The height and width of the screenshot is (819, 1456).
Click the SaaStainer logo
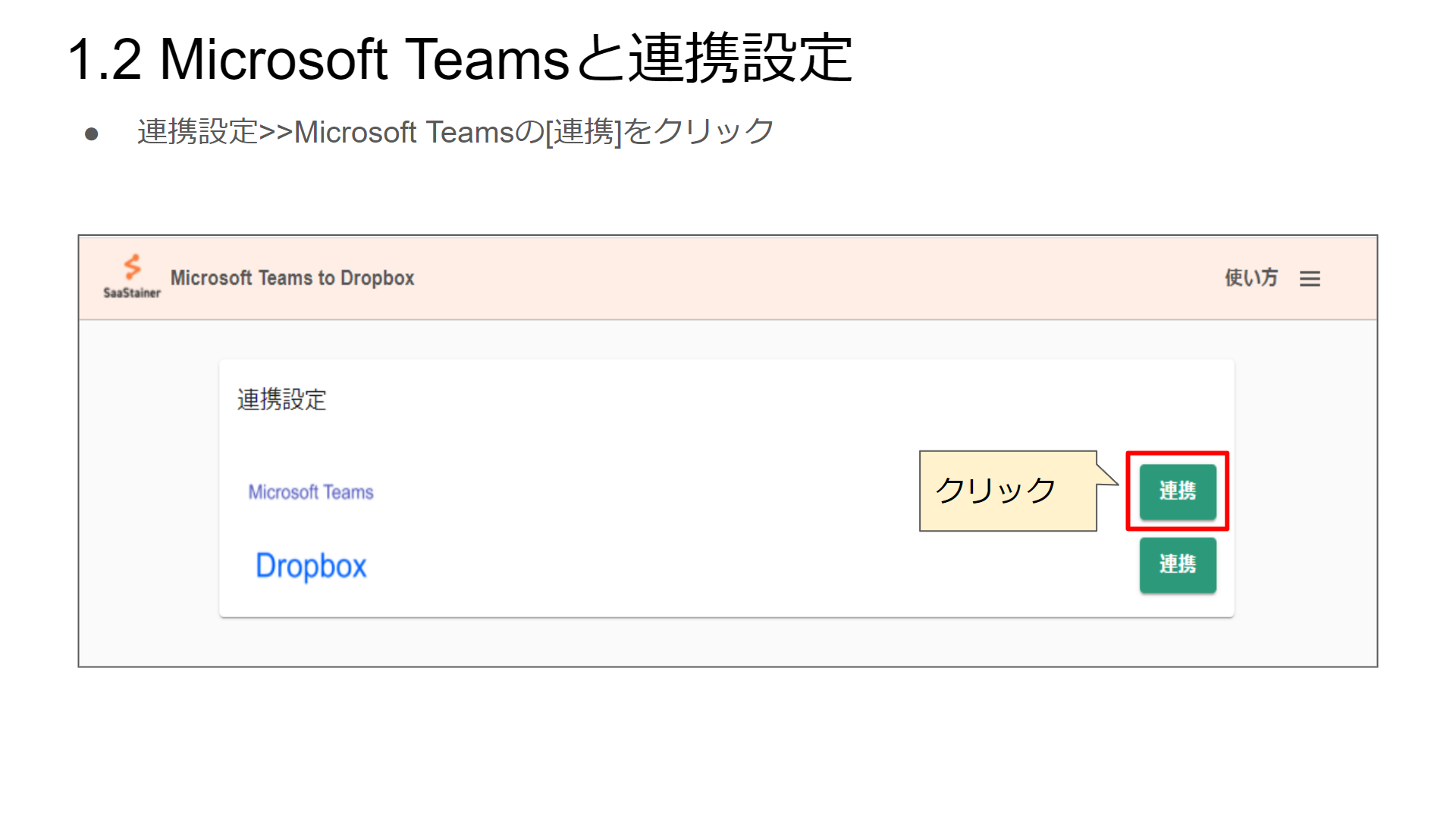tap(132, 277)
